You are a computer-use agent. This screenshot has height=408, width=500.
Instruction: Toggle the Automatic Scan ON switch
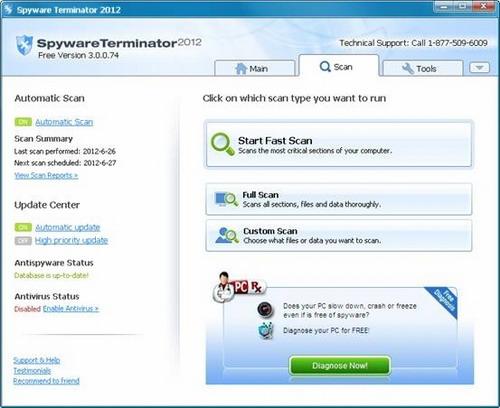(23, 122)
